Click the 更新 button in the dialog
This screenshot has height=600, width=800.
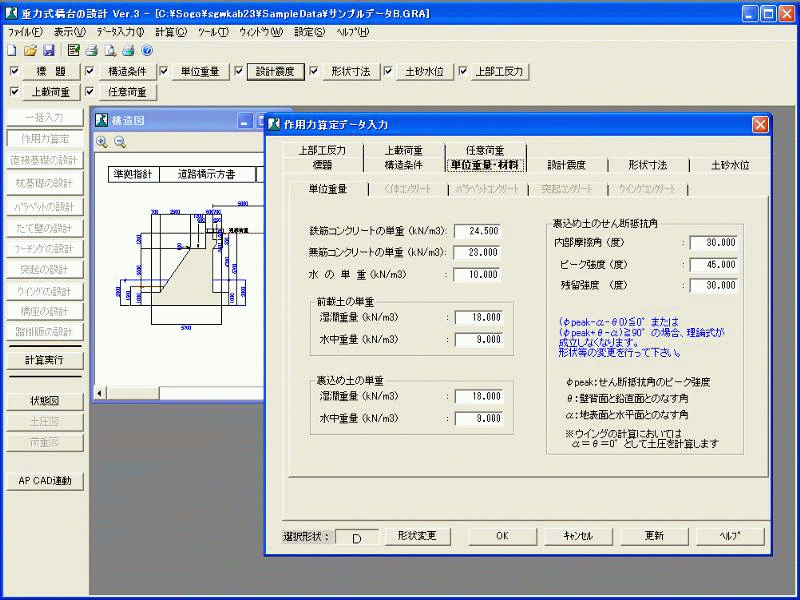(652, 536)
